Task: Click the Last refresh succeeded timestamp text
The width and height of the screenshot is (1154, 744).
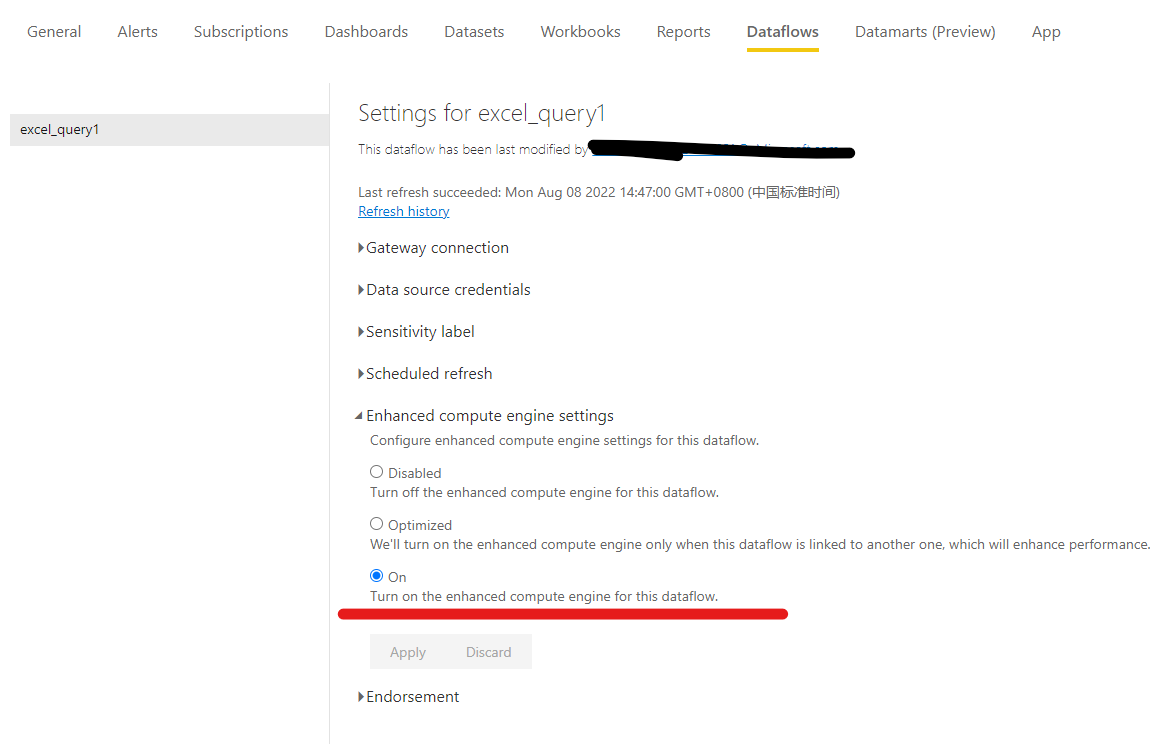Action: point(598,192)
